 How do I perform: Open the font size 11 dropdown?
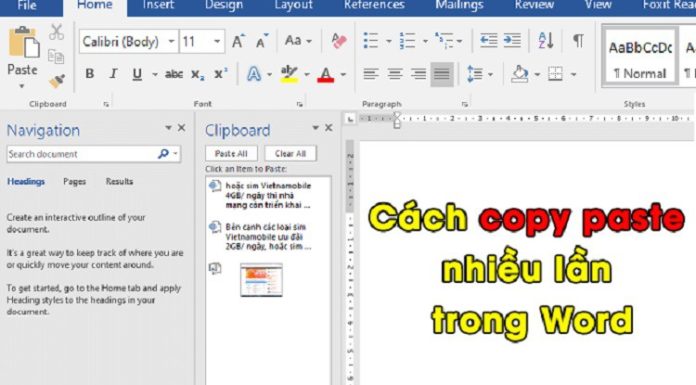(217, 42)
